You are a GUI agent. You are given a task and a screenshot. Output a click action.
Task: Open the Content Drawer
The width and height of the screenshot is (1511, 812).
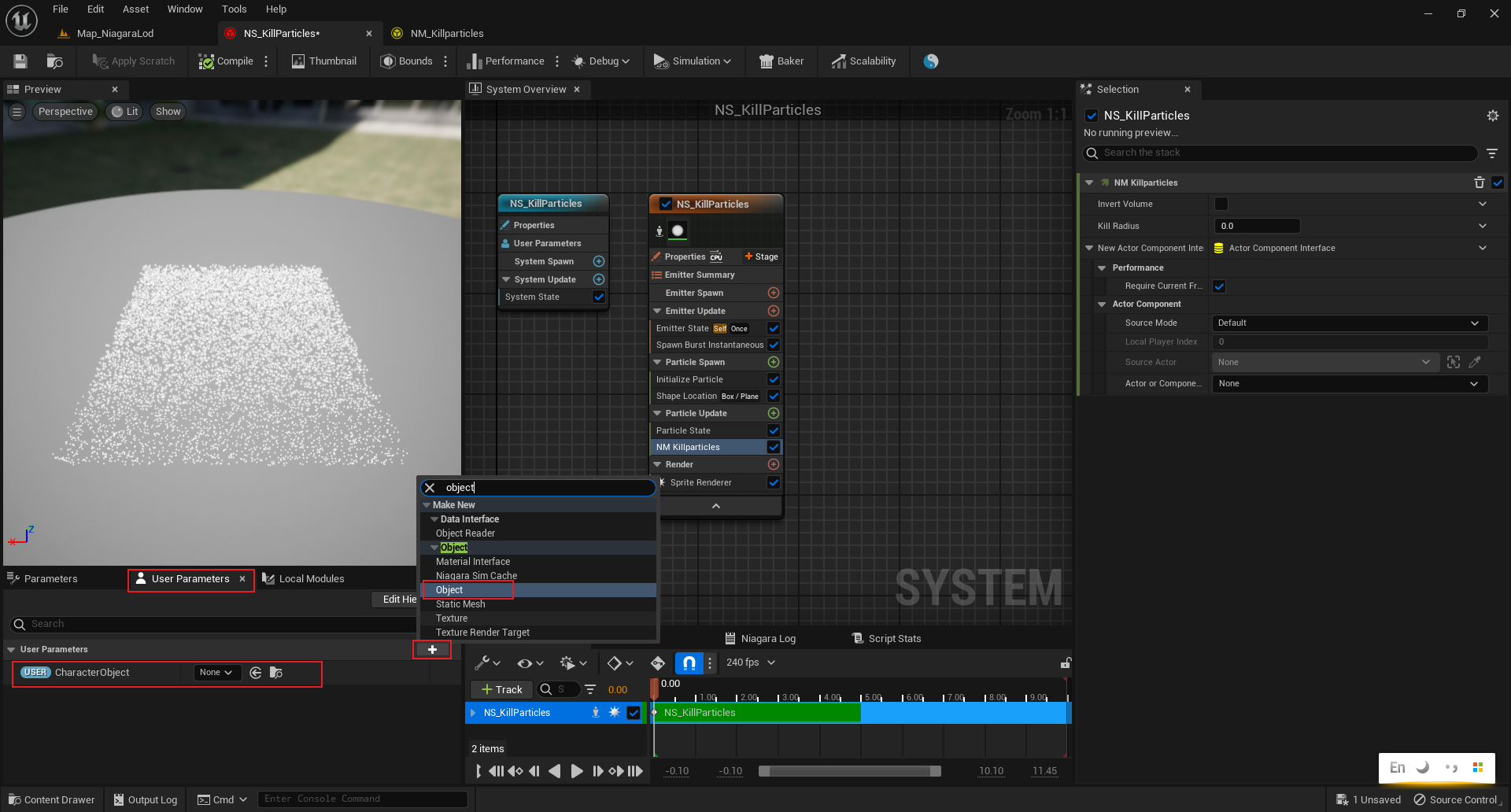(x=52, y=799)
